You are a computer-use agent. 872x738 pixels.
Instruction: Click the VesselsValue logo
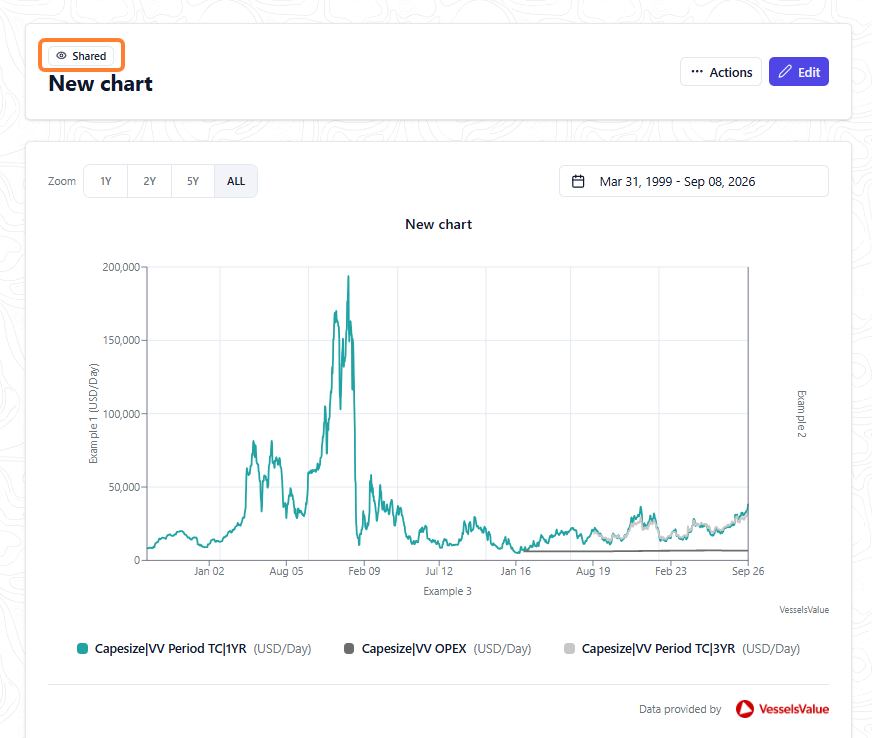tap(782, 709)
